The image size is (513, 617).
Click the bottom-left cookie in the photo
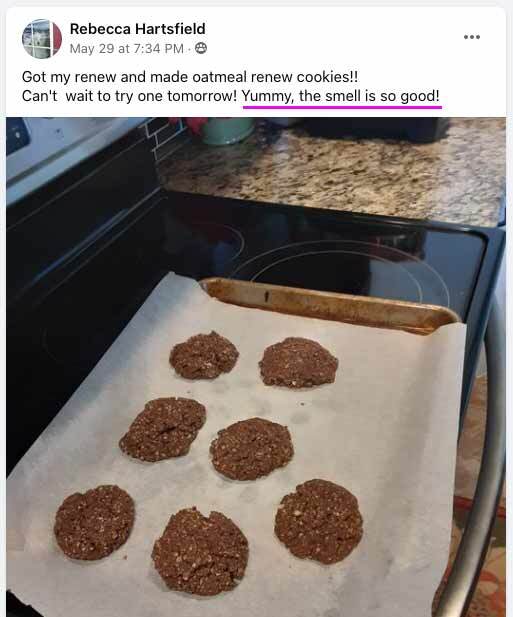(x=95, y=523)
